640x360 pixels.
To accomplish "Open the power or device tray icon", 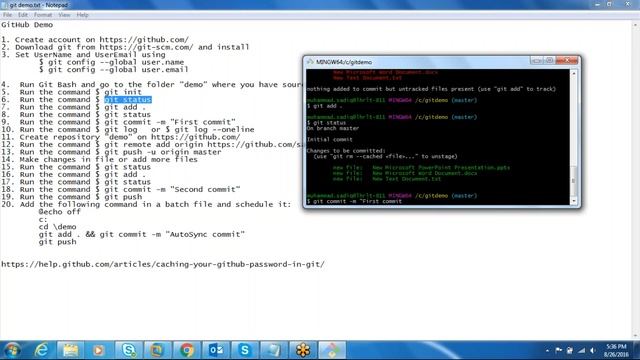I will 570,350.
